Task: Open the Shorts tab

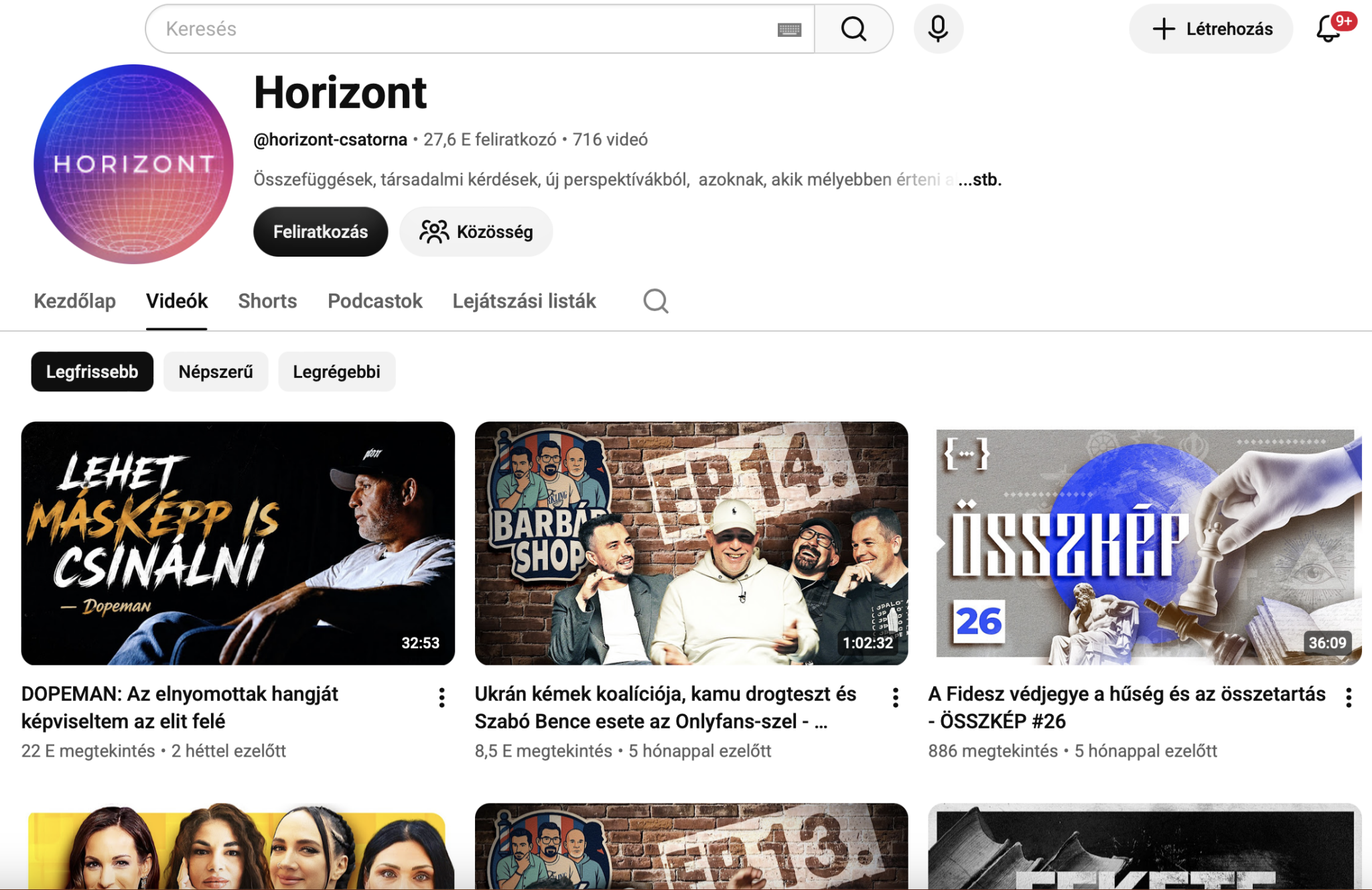Action: (267, 301)
